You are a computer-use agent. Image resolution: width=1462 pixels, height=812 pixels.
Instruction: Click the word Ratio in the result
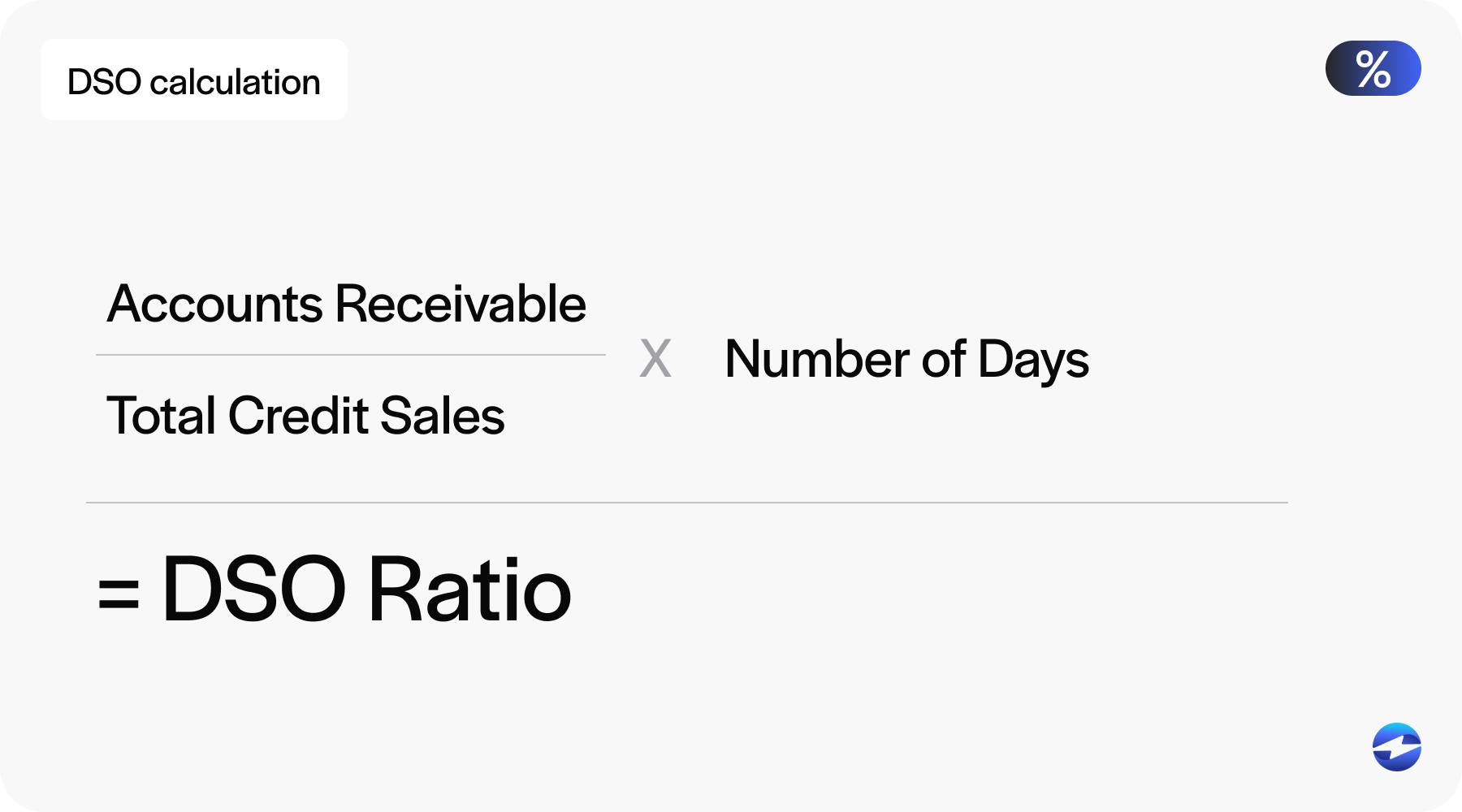(470, 590)
